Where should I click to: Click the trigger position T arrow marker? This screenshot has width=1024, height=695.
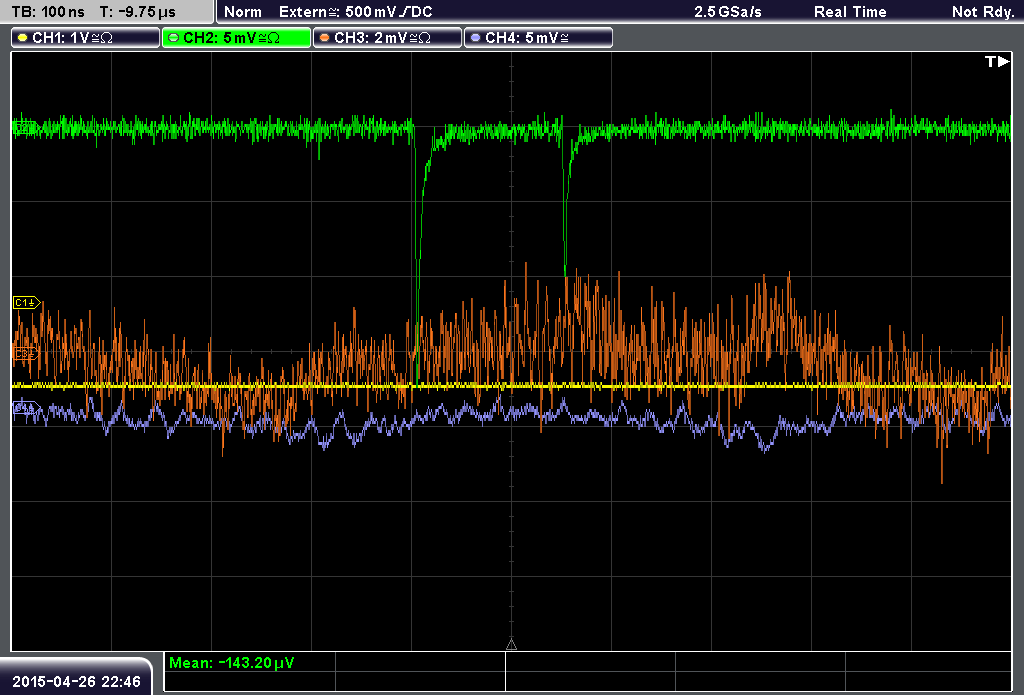997,61
